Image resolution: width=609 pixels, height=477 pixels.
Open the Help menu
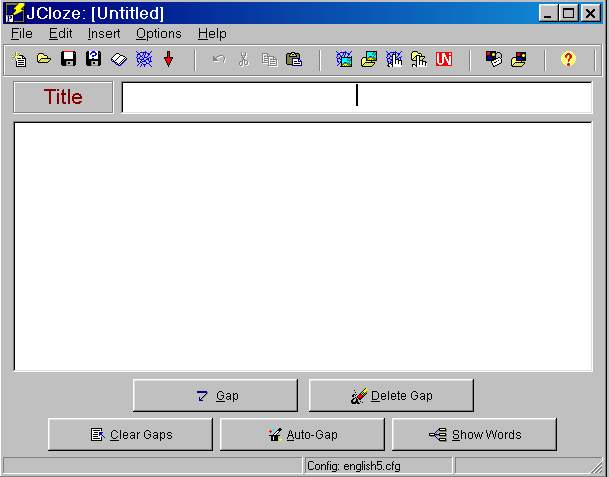click(212, 34)
